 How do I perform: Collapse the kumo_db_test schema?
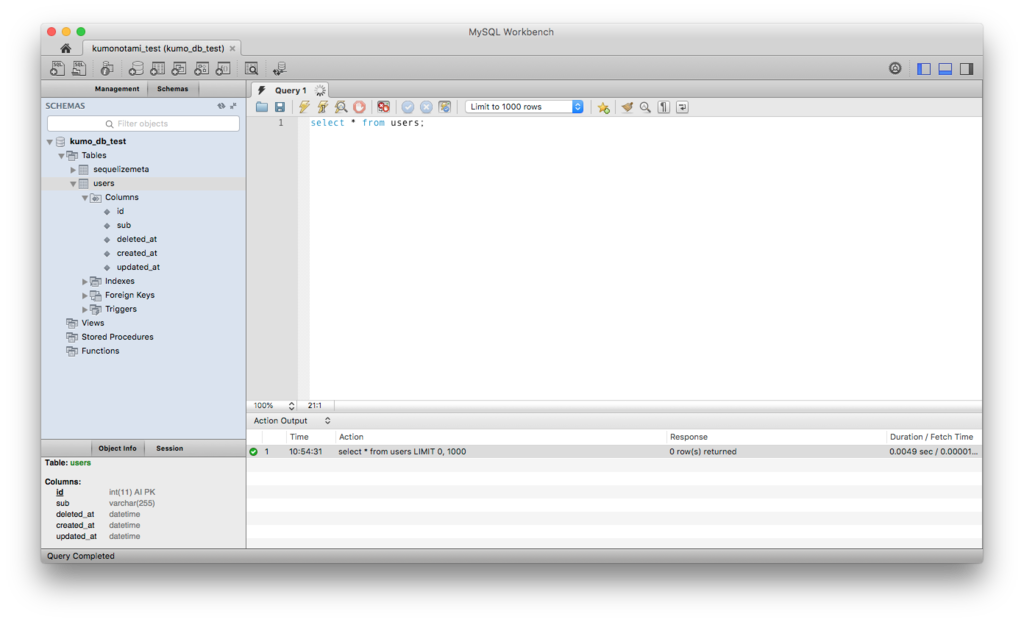(x=50, y=142)
